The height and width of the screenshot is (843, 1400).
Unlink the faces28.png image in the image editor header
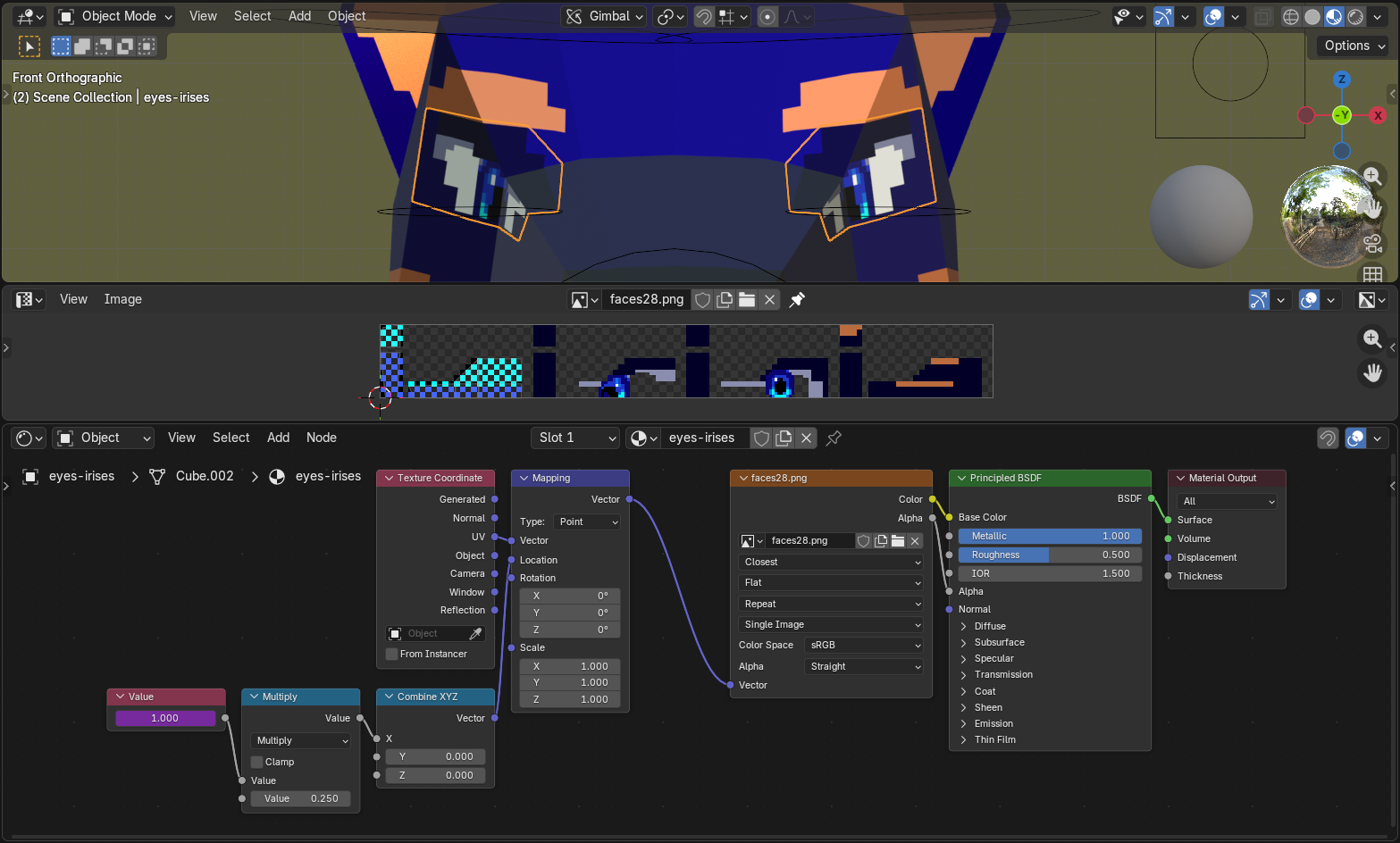click(x=769, y=300)
